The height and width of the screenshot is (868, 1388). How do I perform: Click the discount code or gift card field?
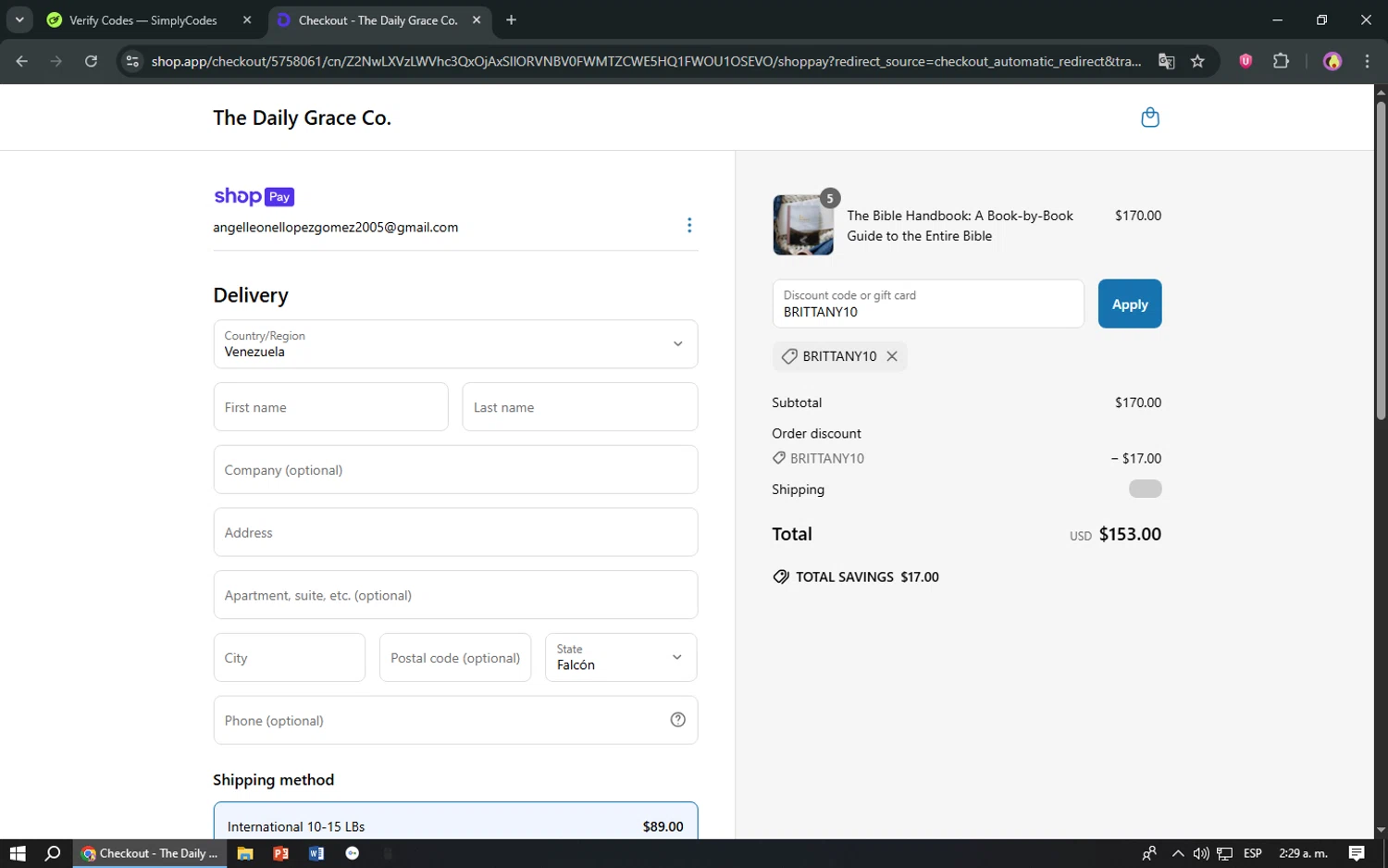(x=928, y=304)
